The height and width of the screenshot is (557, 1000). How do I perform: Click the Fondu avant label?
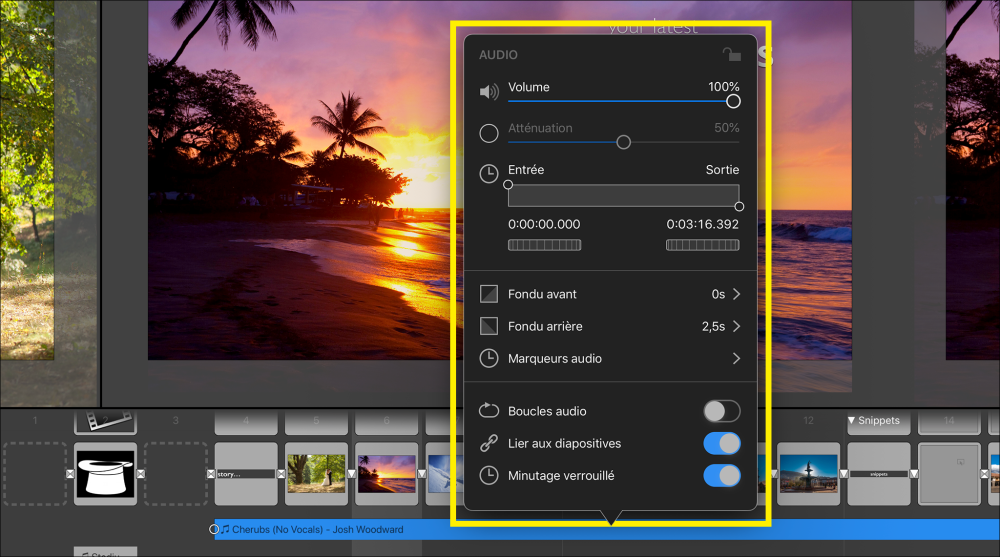pyautogui.click(x=542, y=294)
